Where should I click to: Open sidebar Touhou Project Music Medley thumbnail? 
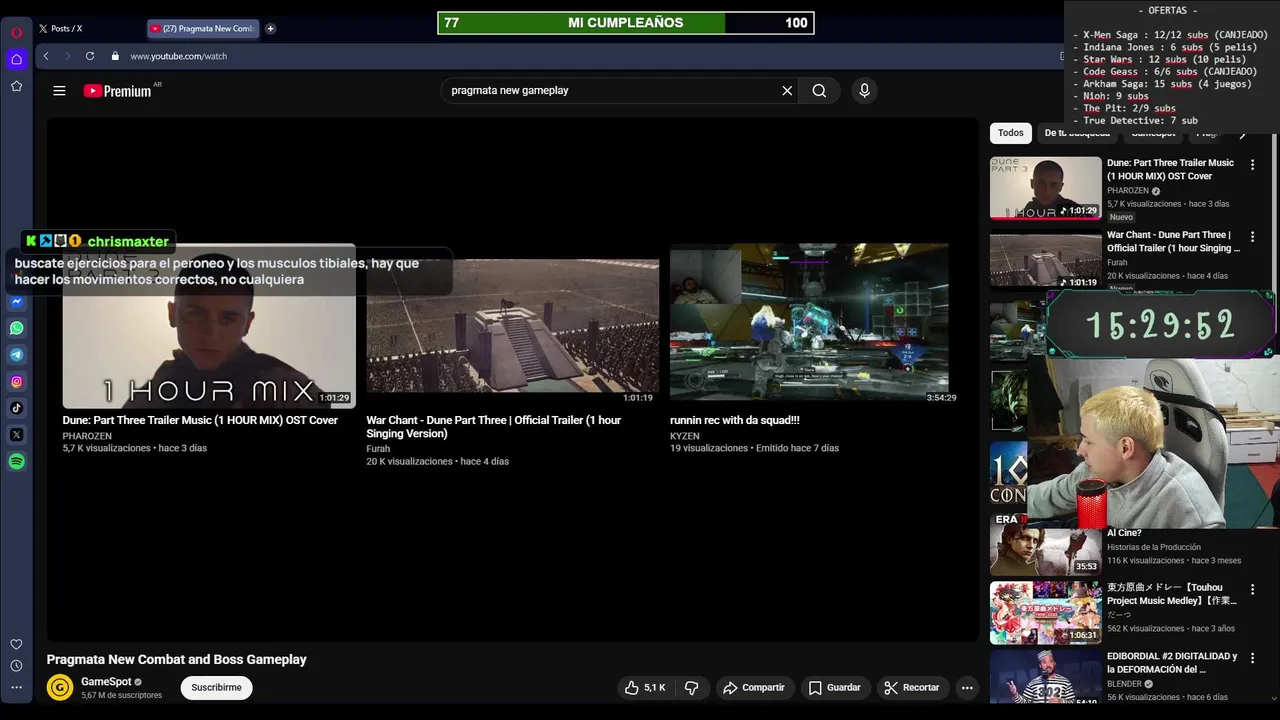point(1046,613)
